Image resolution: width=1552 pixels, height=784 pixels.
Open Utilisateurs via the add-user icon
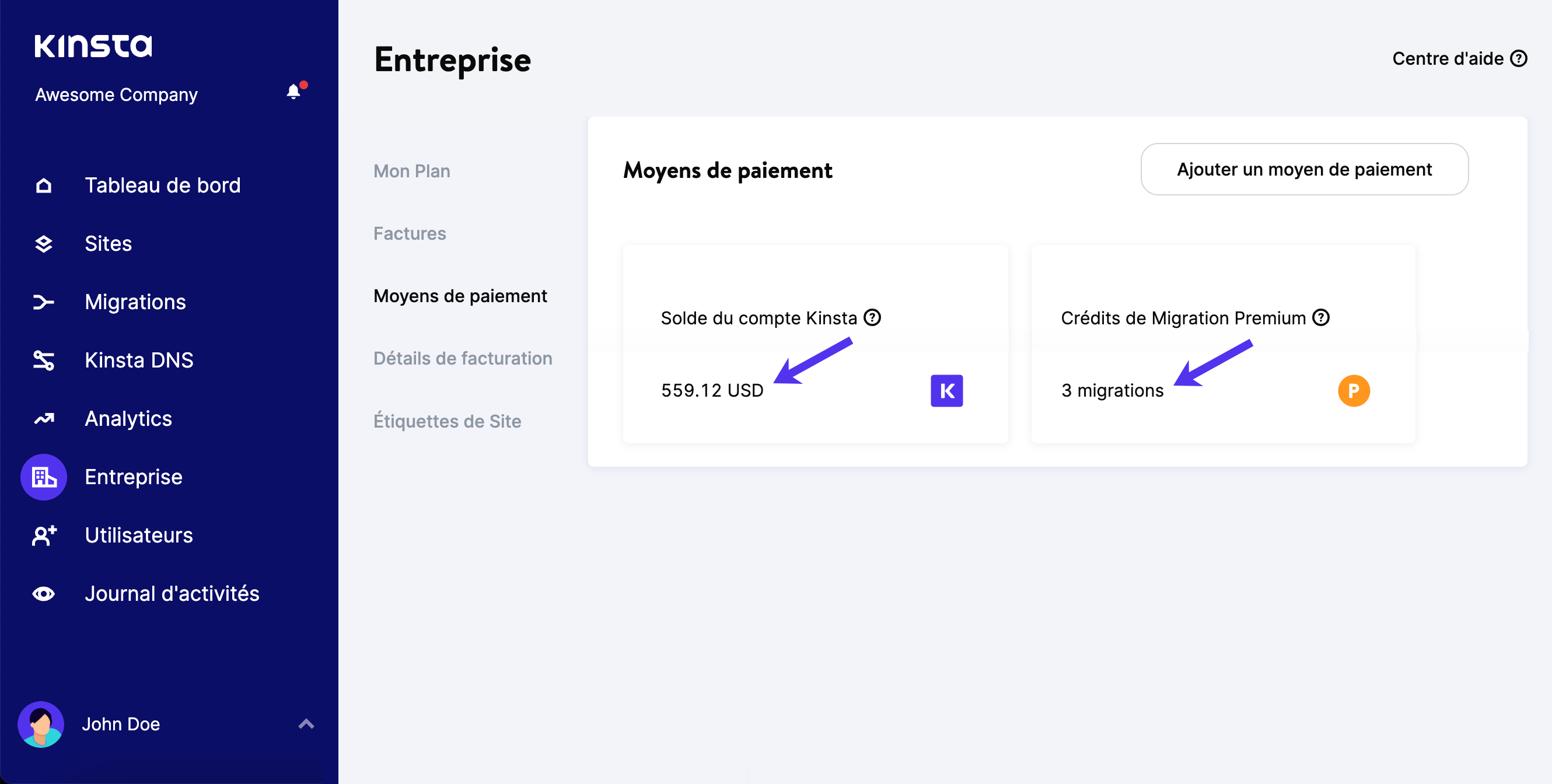(43, 535)
